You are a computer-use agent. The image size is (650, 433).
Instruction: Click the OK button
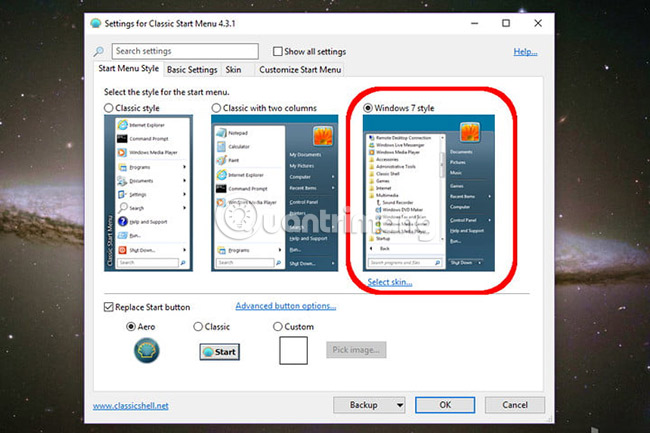tap(445, 405)
